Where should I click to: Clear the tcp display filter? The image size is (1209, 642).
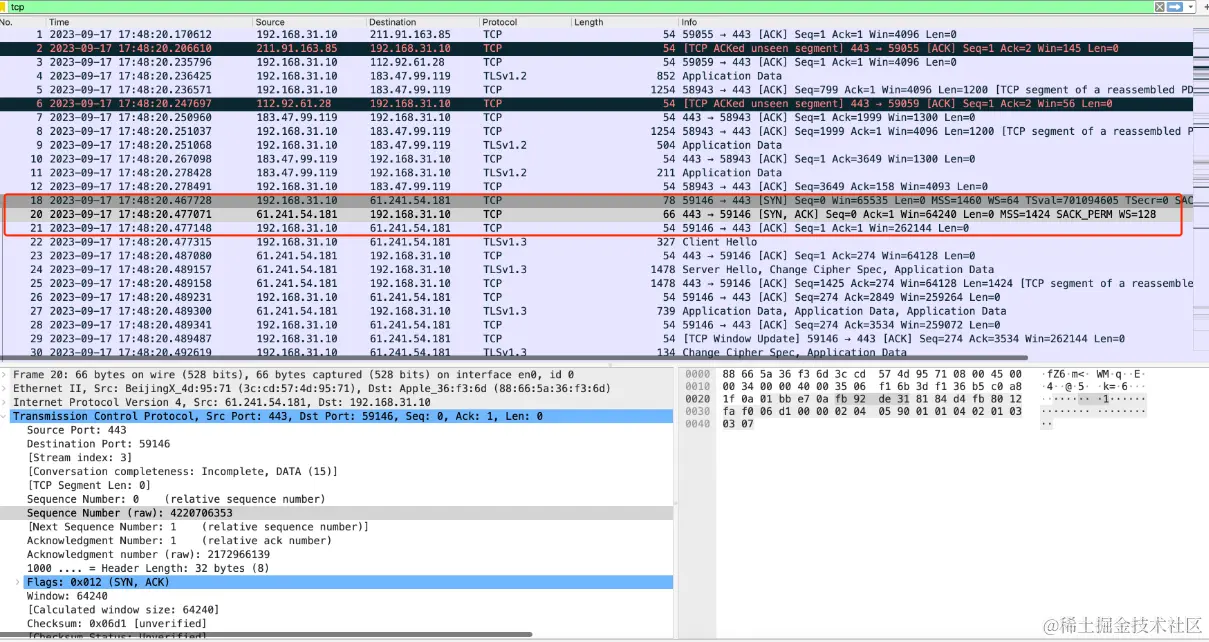[x=1160, y=7]
